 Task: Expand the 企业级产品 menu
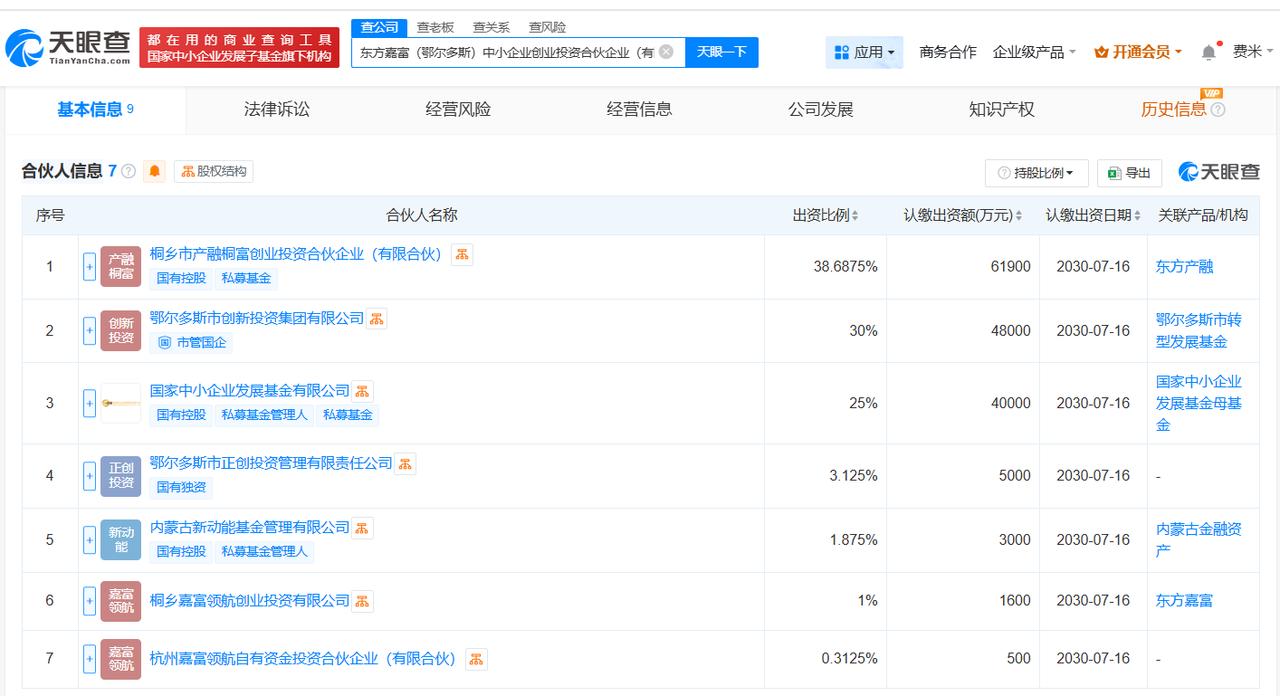coord(1034,52)
